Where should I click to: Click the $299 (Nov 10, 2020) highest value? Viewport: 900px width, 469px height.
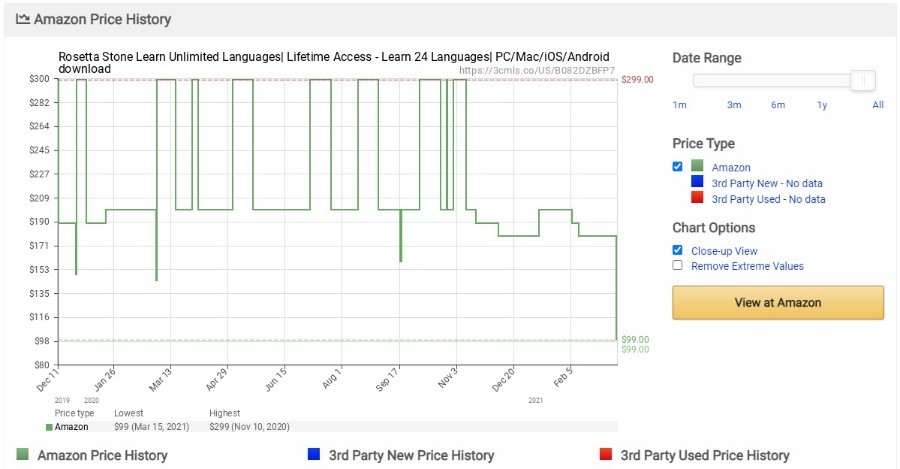[x=249, y=427]
